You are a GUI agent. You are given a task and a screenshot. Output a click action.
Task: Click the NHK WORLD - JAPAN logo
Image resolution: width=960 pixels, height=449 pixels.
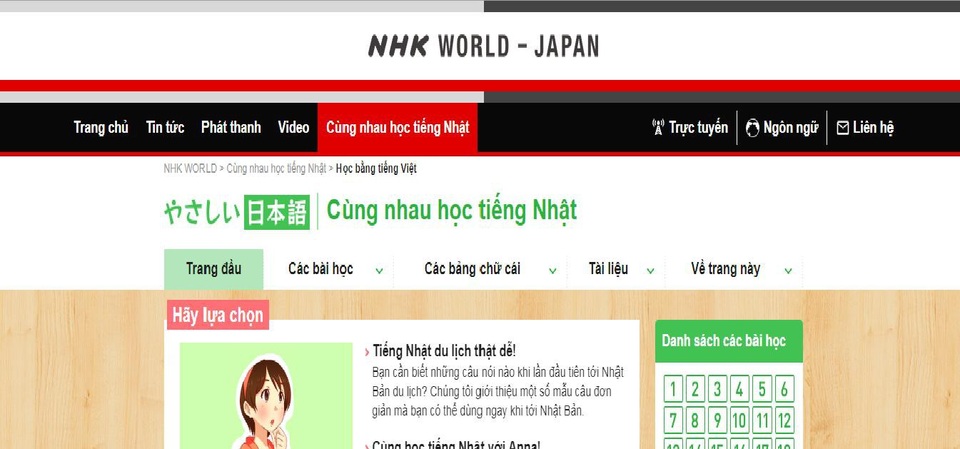click(483, 47)
